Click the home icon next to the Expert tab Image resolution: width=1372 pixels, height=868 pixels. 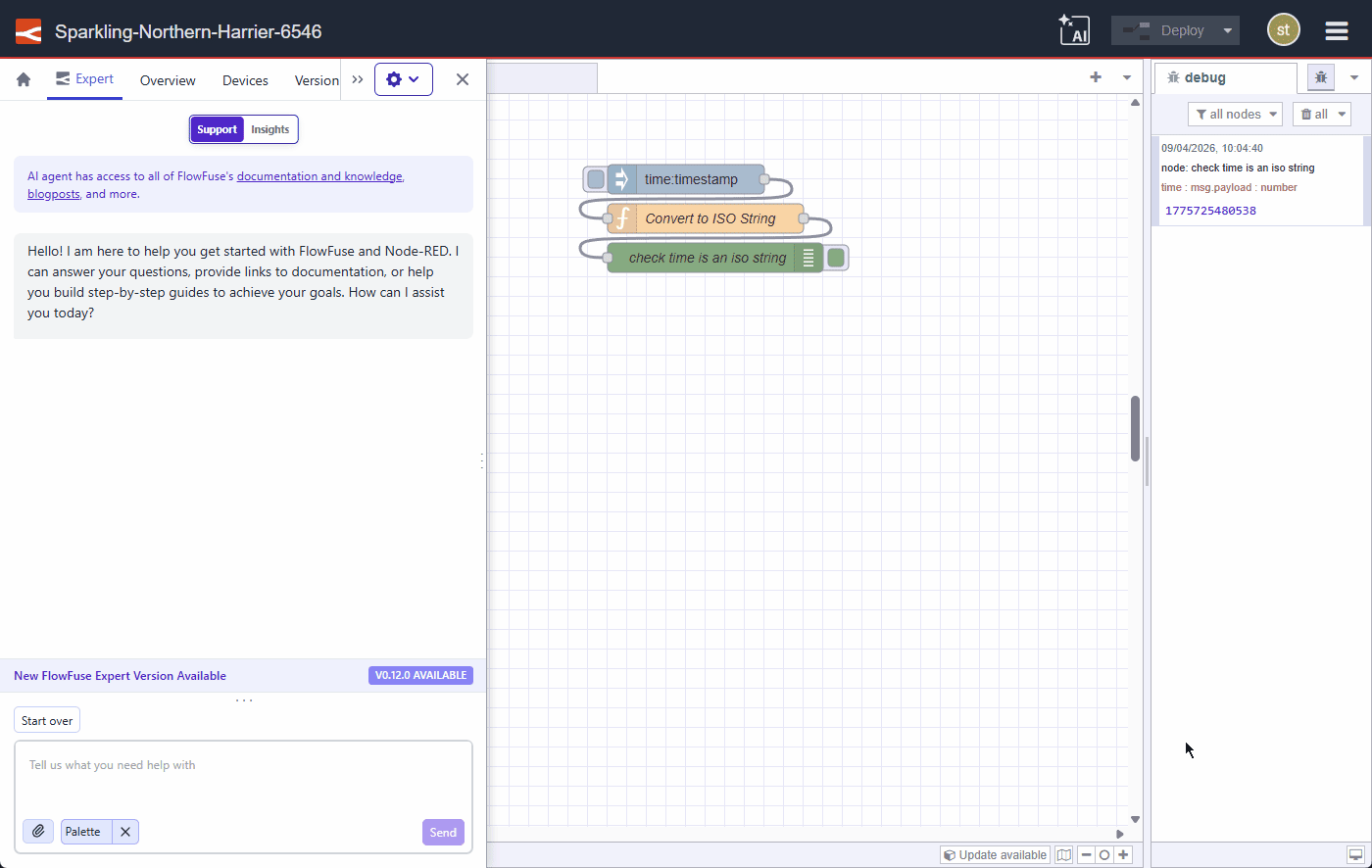click(22, 79)
